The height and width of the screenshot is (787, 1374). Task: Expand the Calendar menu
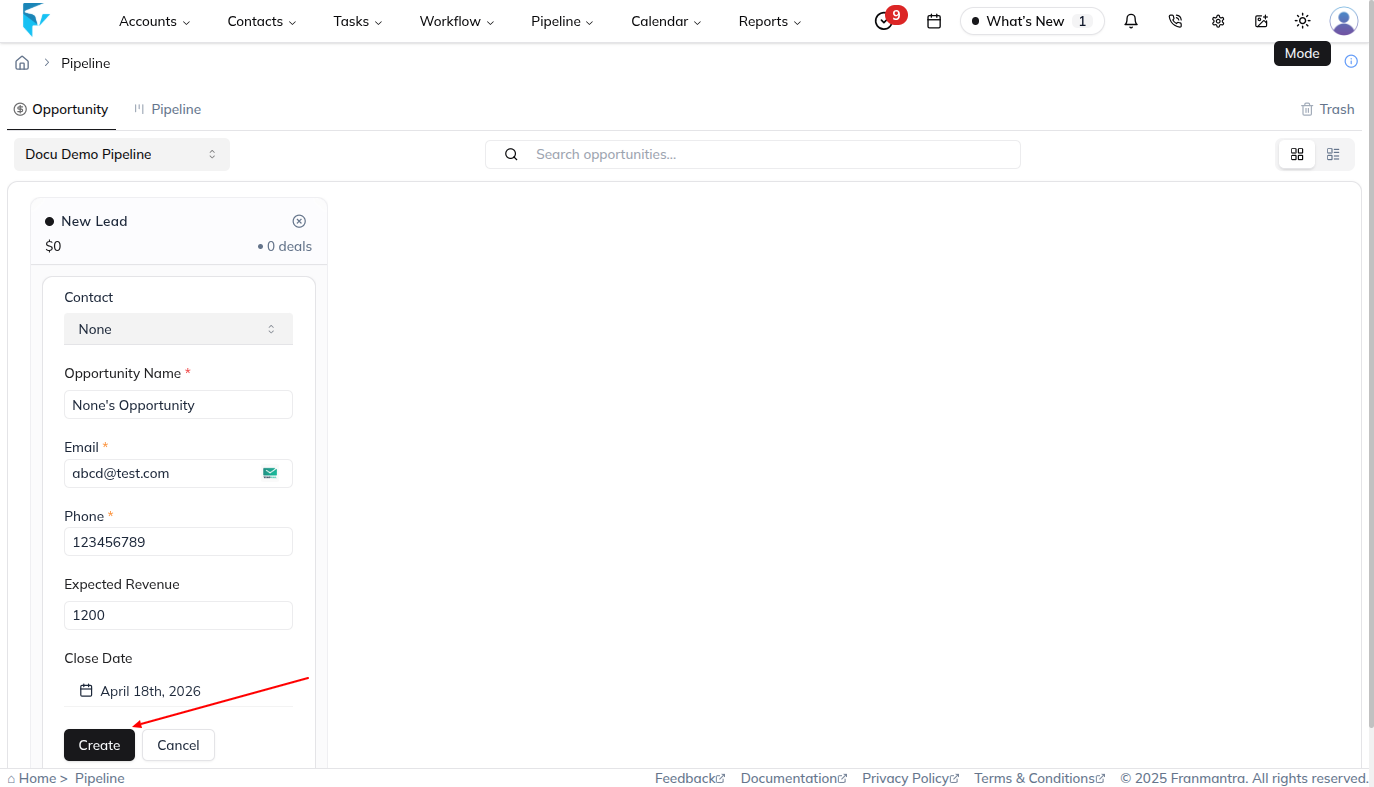coord(666,21)
